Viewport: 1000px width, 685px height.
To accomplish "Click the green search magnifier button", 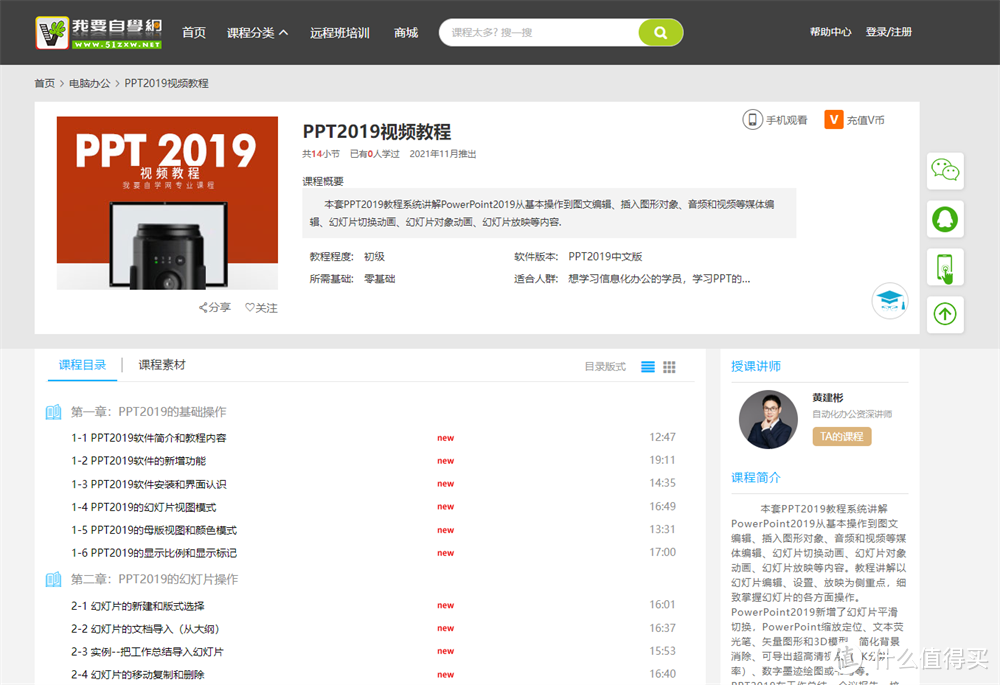I will coord(660,33).
